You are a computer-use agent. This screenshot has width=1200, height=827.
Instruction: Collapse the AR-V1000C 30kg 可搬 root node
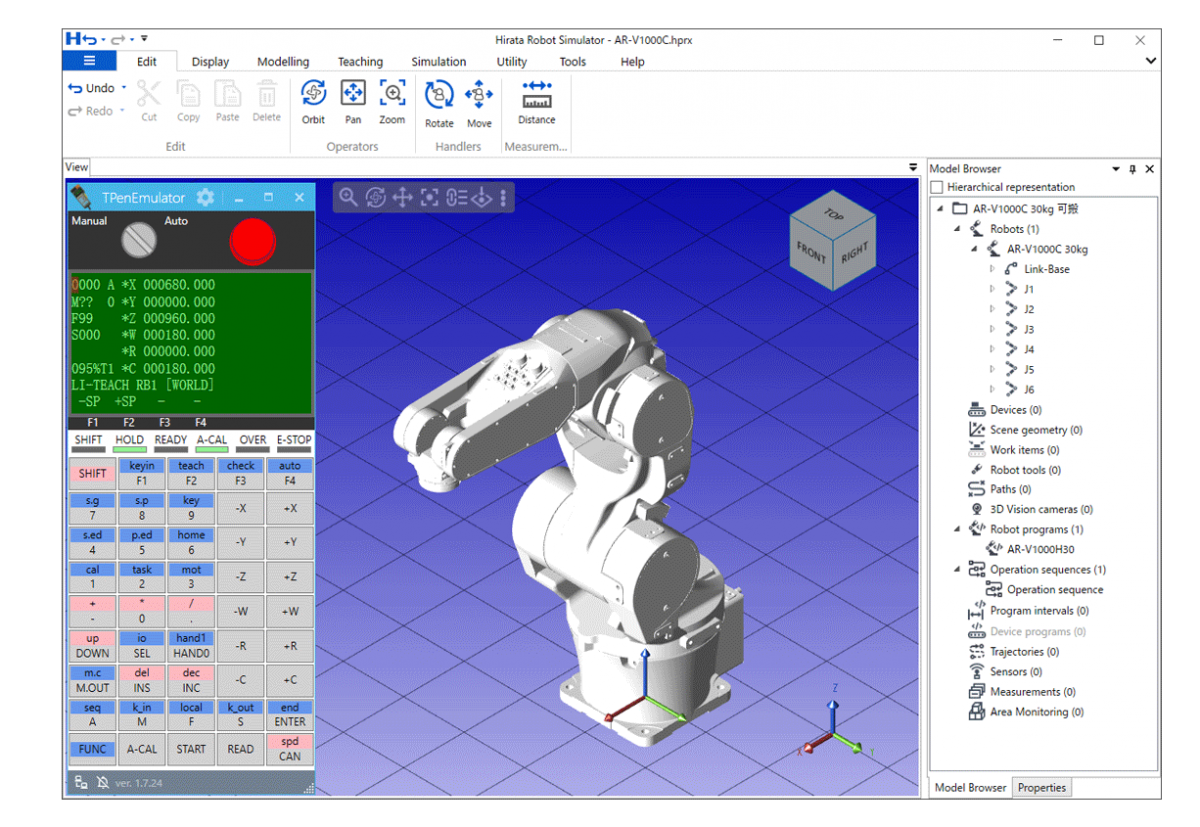tap(940, 209)
